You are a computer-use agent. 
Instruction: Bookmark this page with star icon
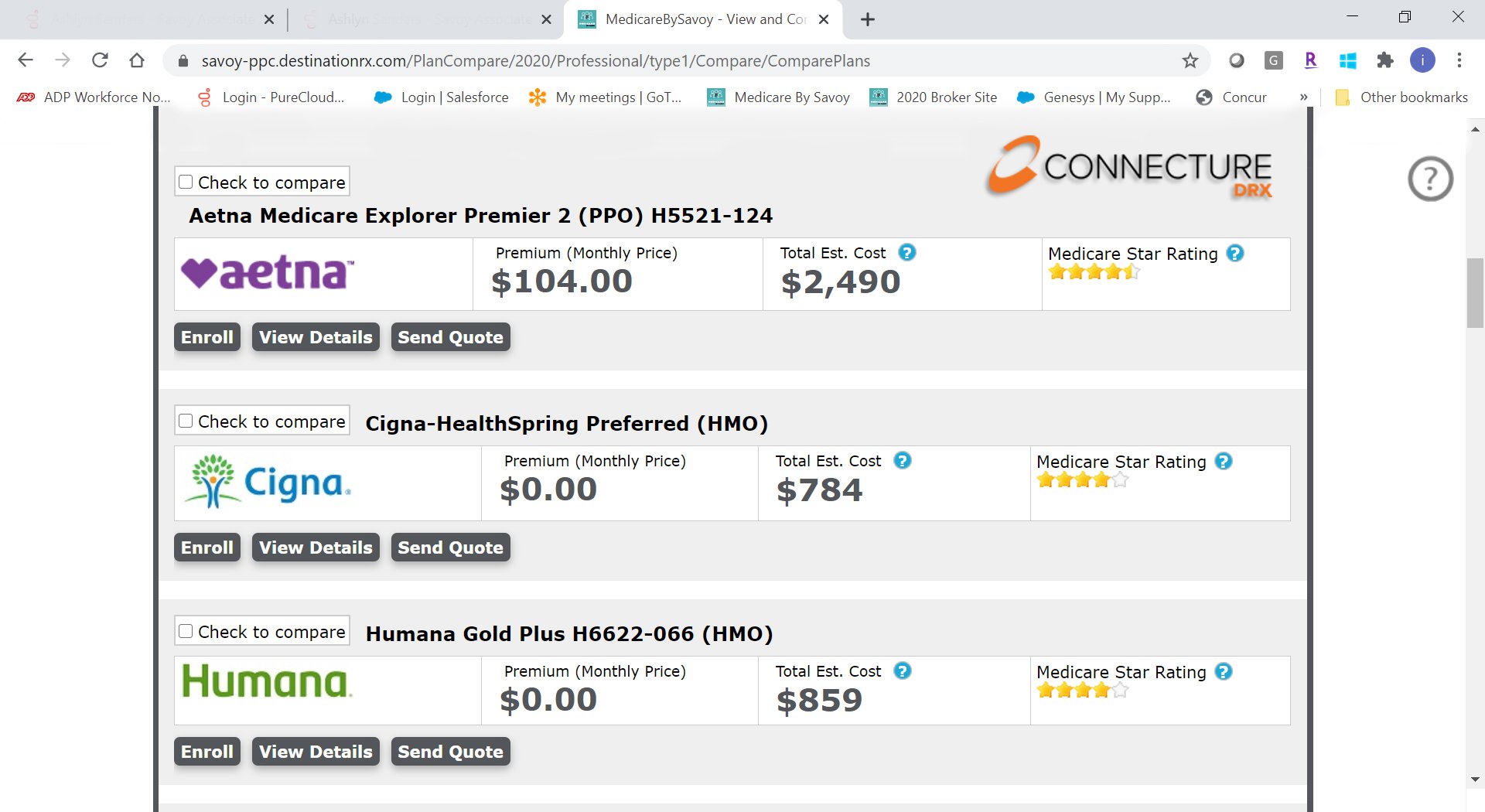1190,60
